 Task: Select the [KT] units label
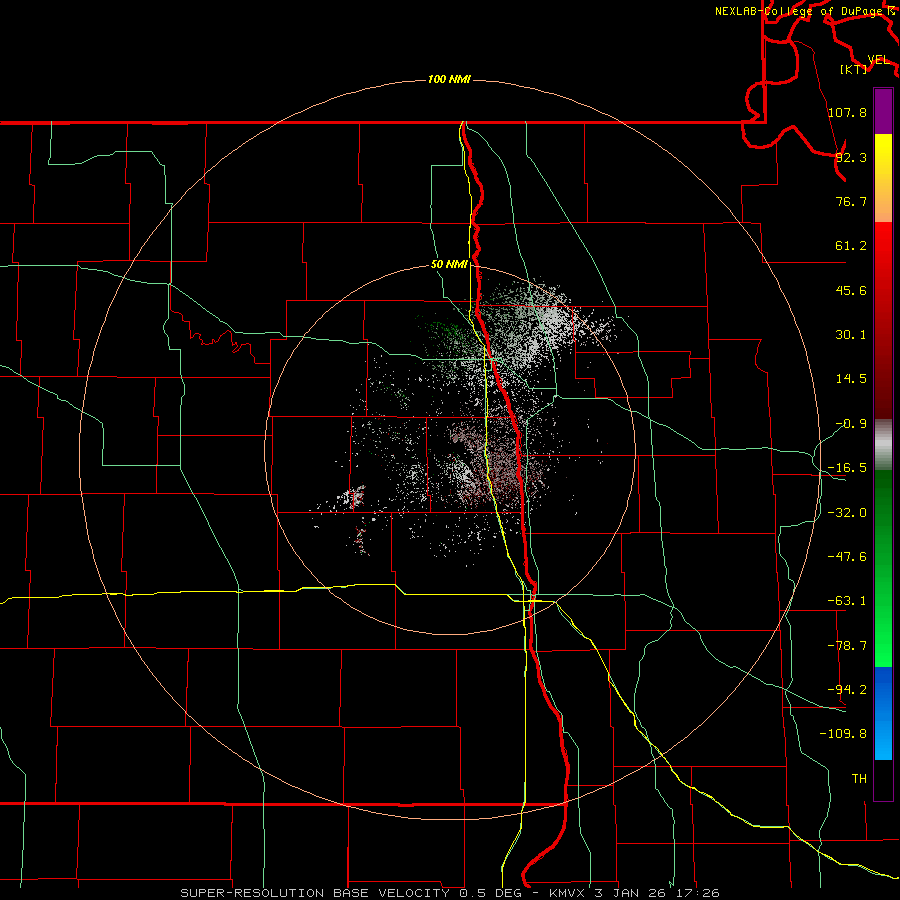tap(853, 69)
